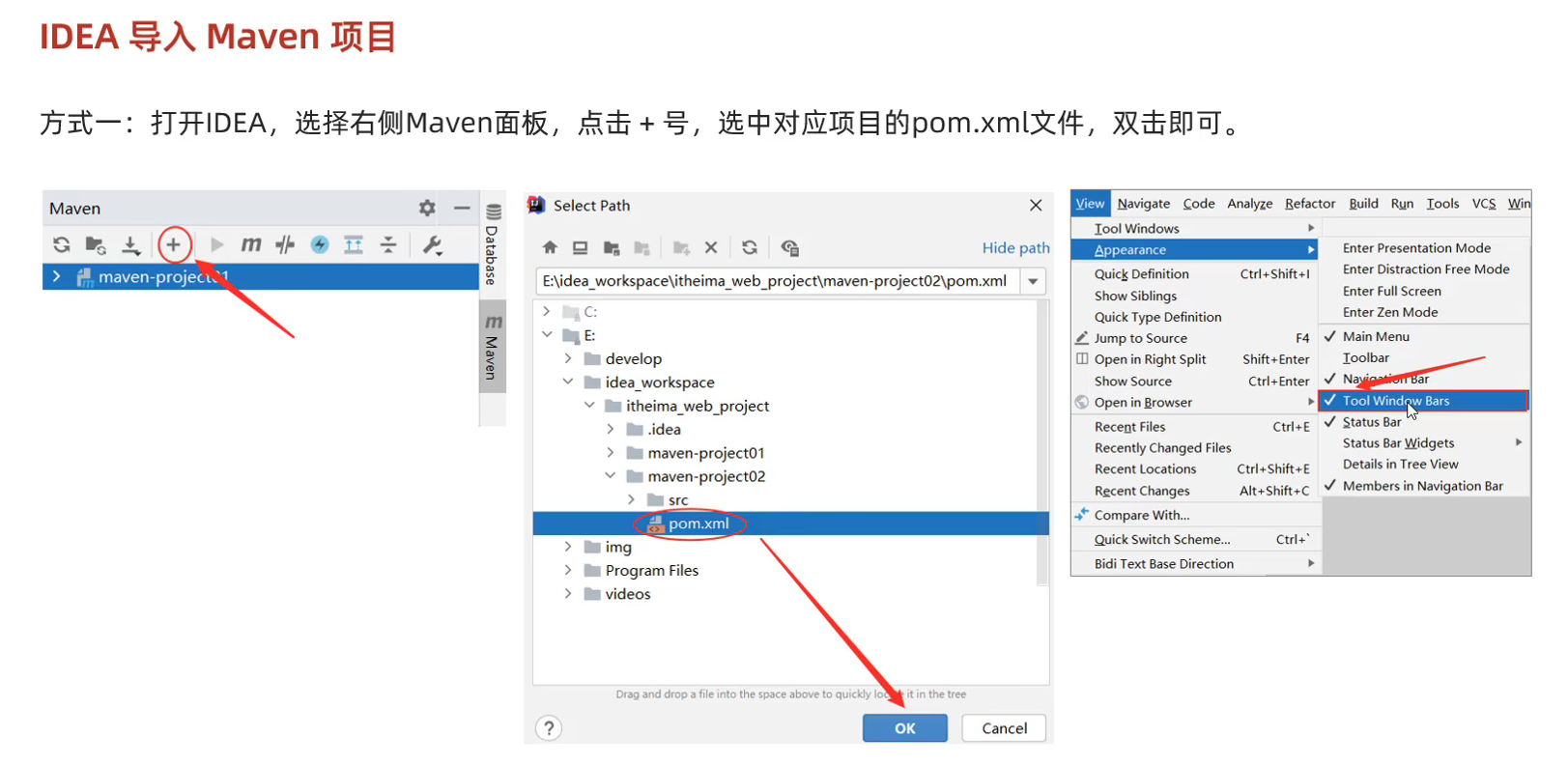Open the path history dropdown arrow
This screenshot has height=764, width=1568.
pyautogui.click(x=1034, y=281)
